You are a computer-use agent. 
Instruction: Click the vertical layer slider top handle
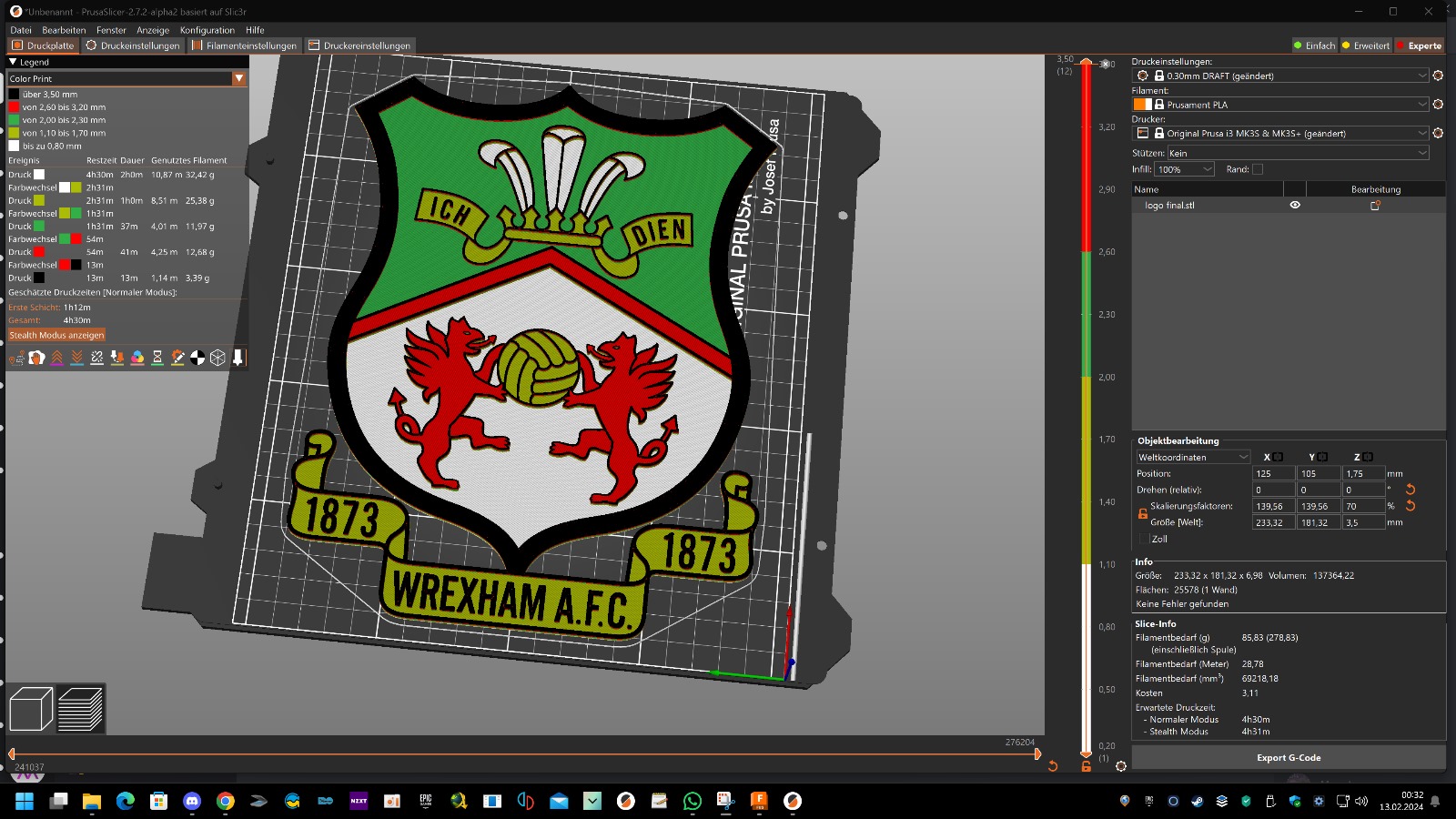coord(1086,63)
